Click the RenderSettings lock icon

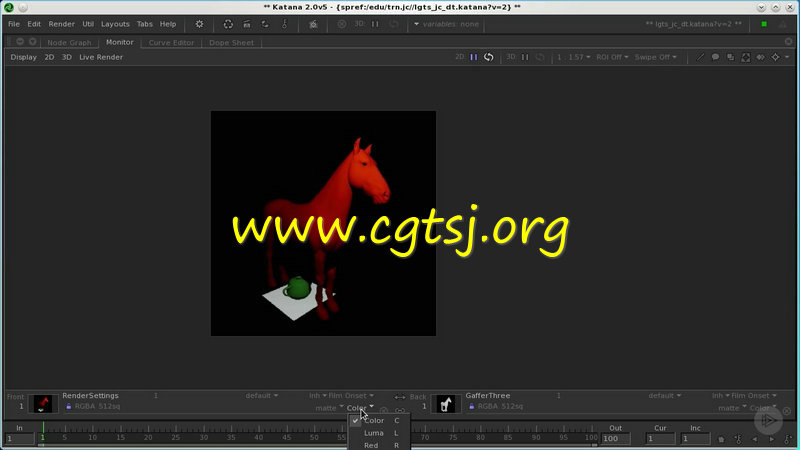[68, 407]
